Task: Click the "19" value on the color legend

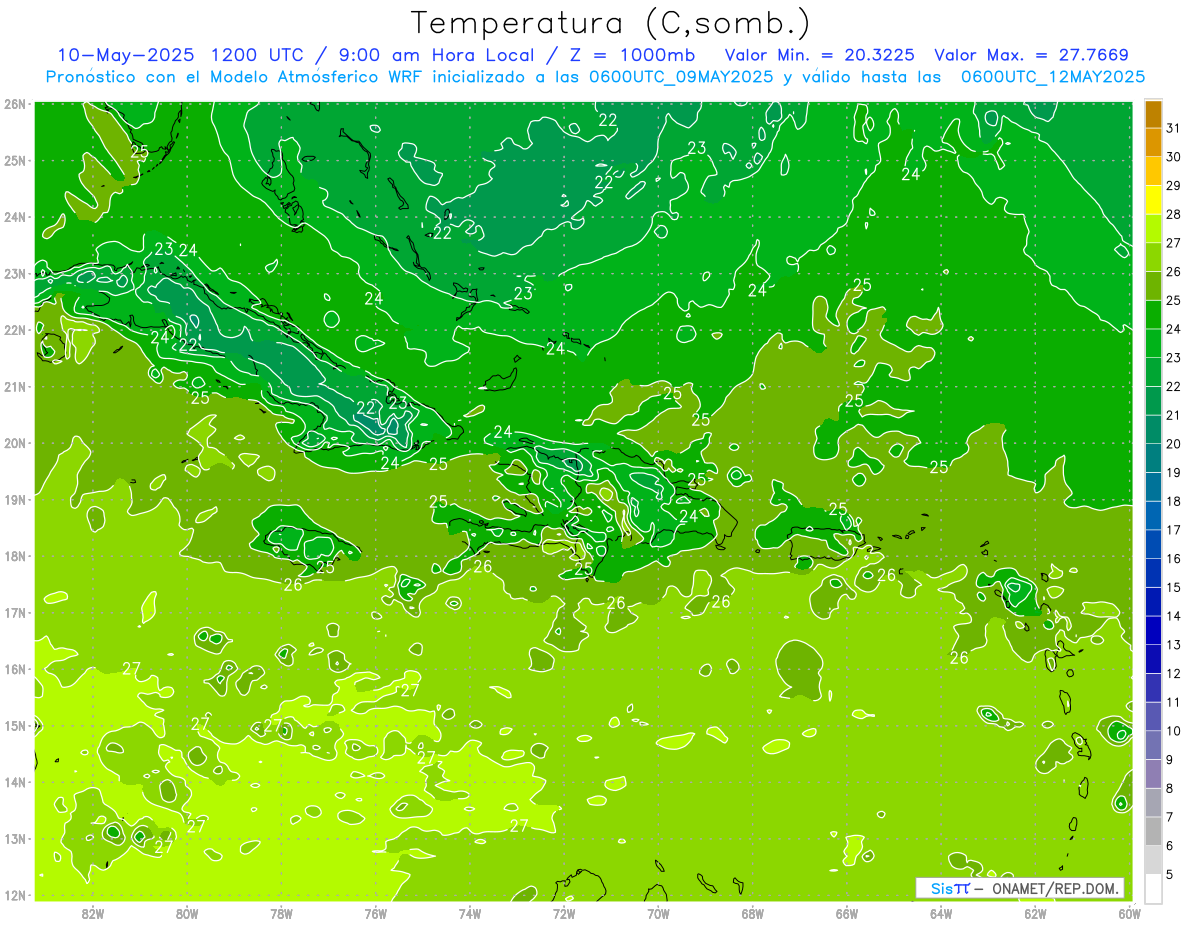Action: point(1173,473)
